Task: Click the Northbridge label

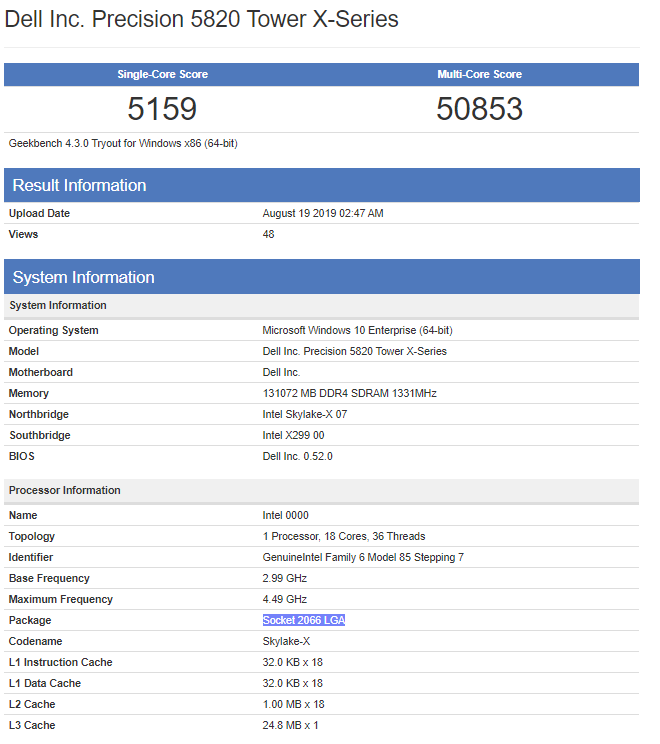Action: pyautogui.click(x=39, y=414)
